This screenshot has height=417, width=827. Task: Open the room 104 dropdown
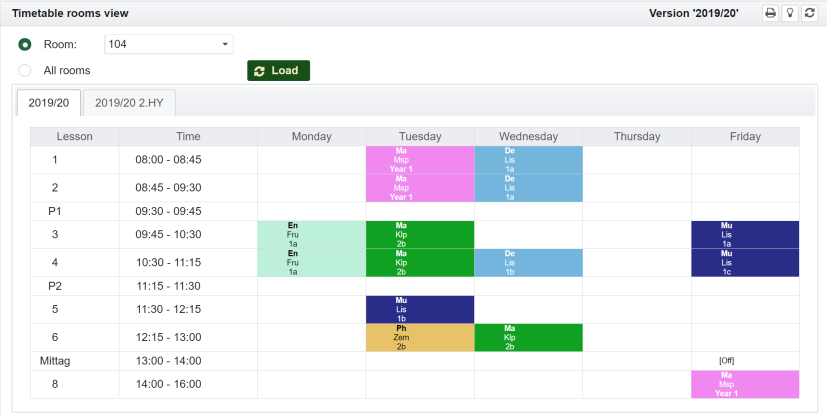pyautogui.click(x=168, y=44)
